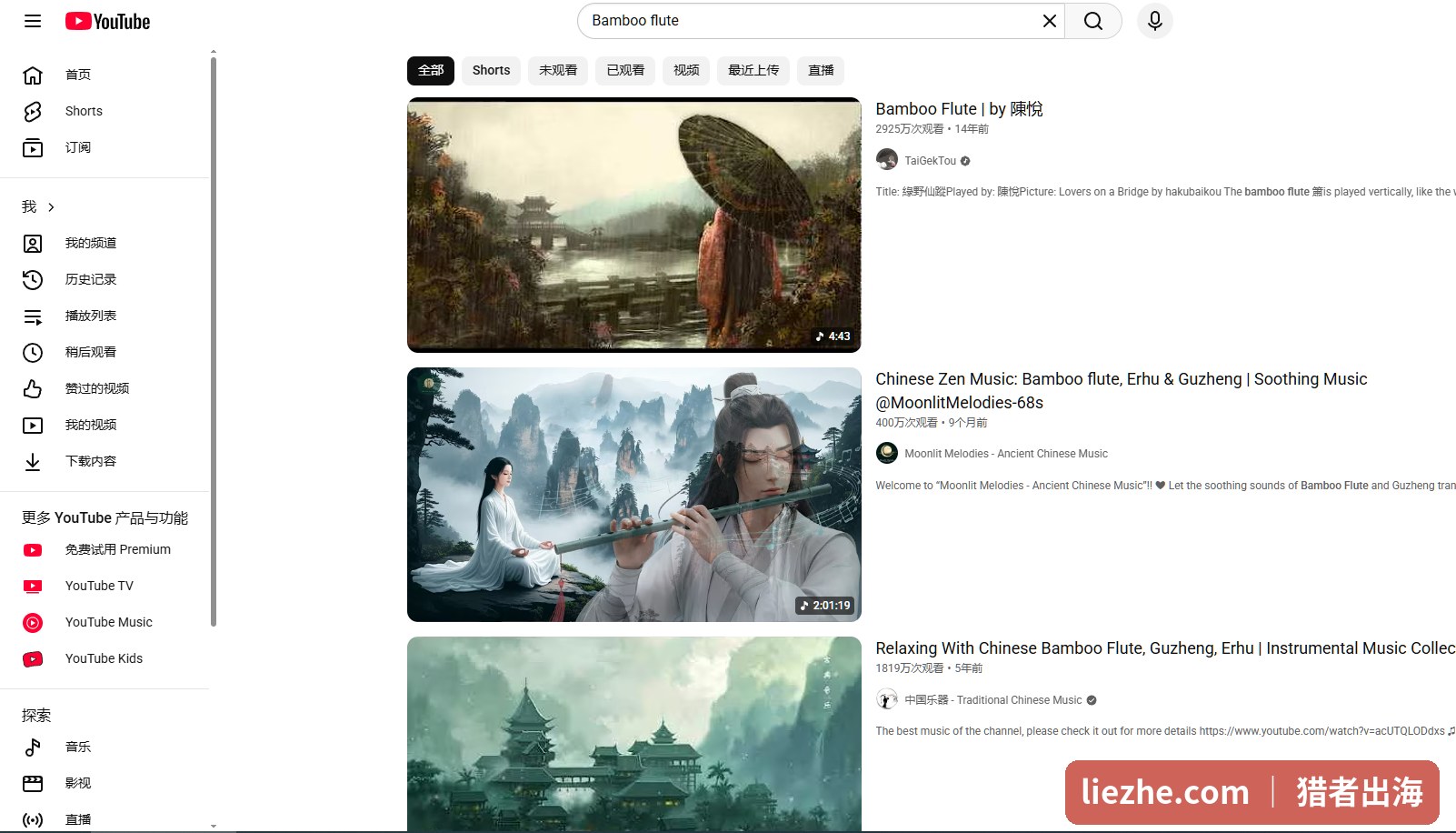Open Playlists icon 播放列表
1456x833 pixels.
click(x=33, y=316)
